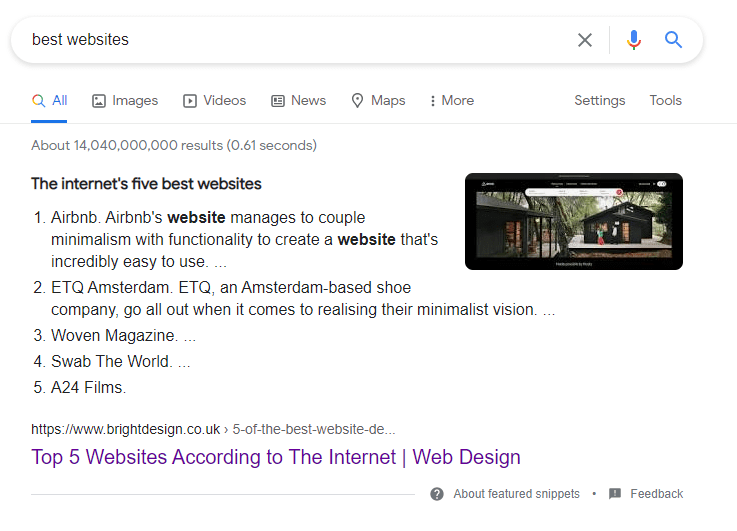Switch to the All results tab
Image resolution: width=737 pixels, height=531 pixels.
49,101
